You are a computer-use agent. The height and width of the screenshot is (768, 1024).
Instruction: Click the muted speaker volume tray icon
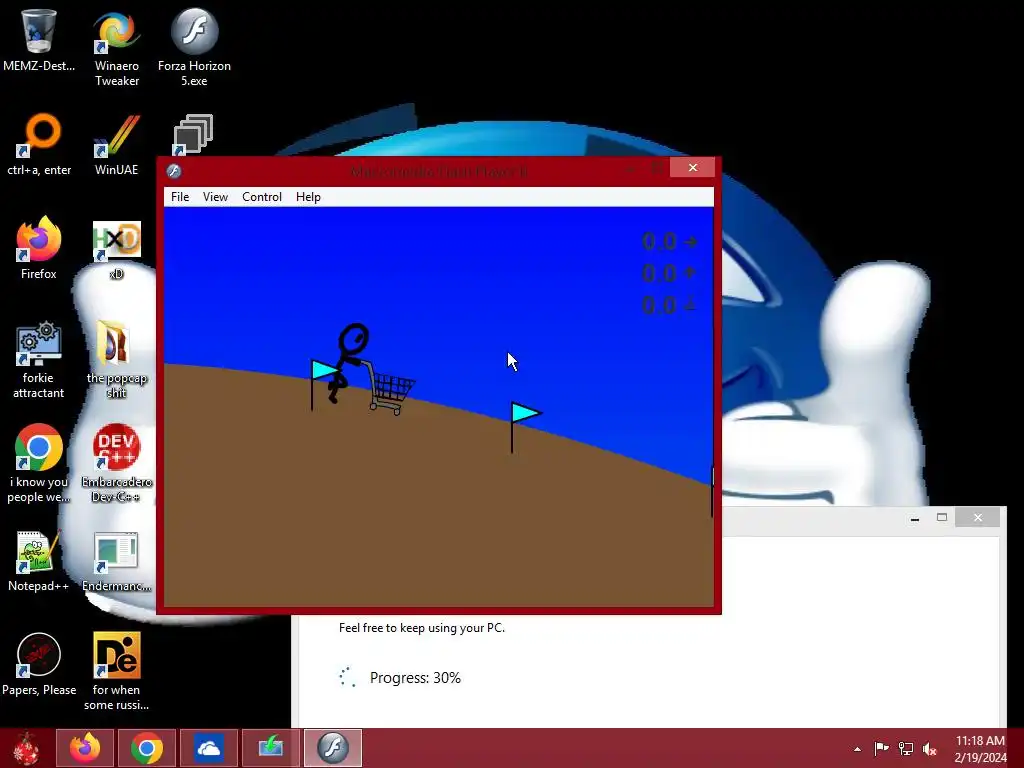(x=929, y=748)
